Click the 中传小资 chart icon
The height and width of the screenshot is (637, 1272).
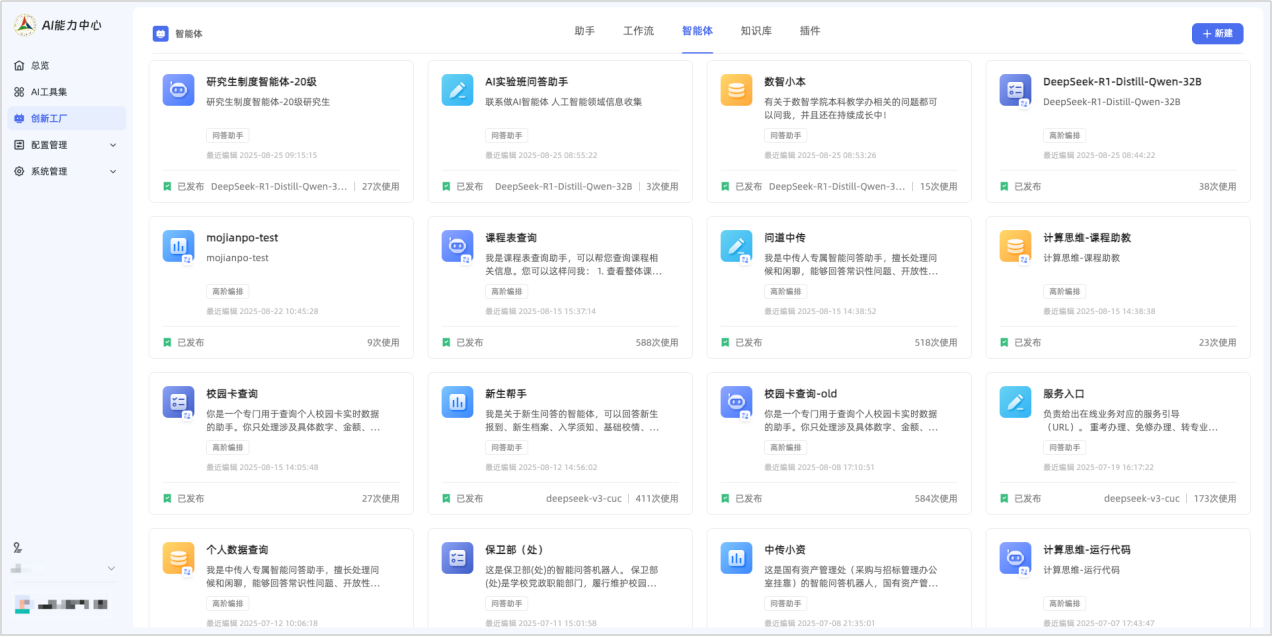[x=736, y=558]
